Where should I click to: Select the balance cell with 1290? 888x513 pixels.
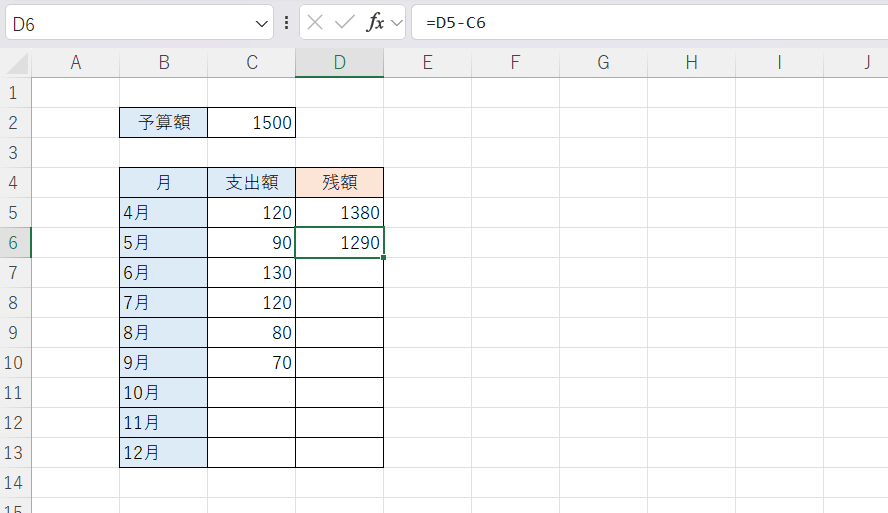pos(339,242)
